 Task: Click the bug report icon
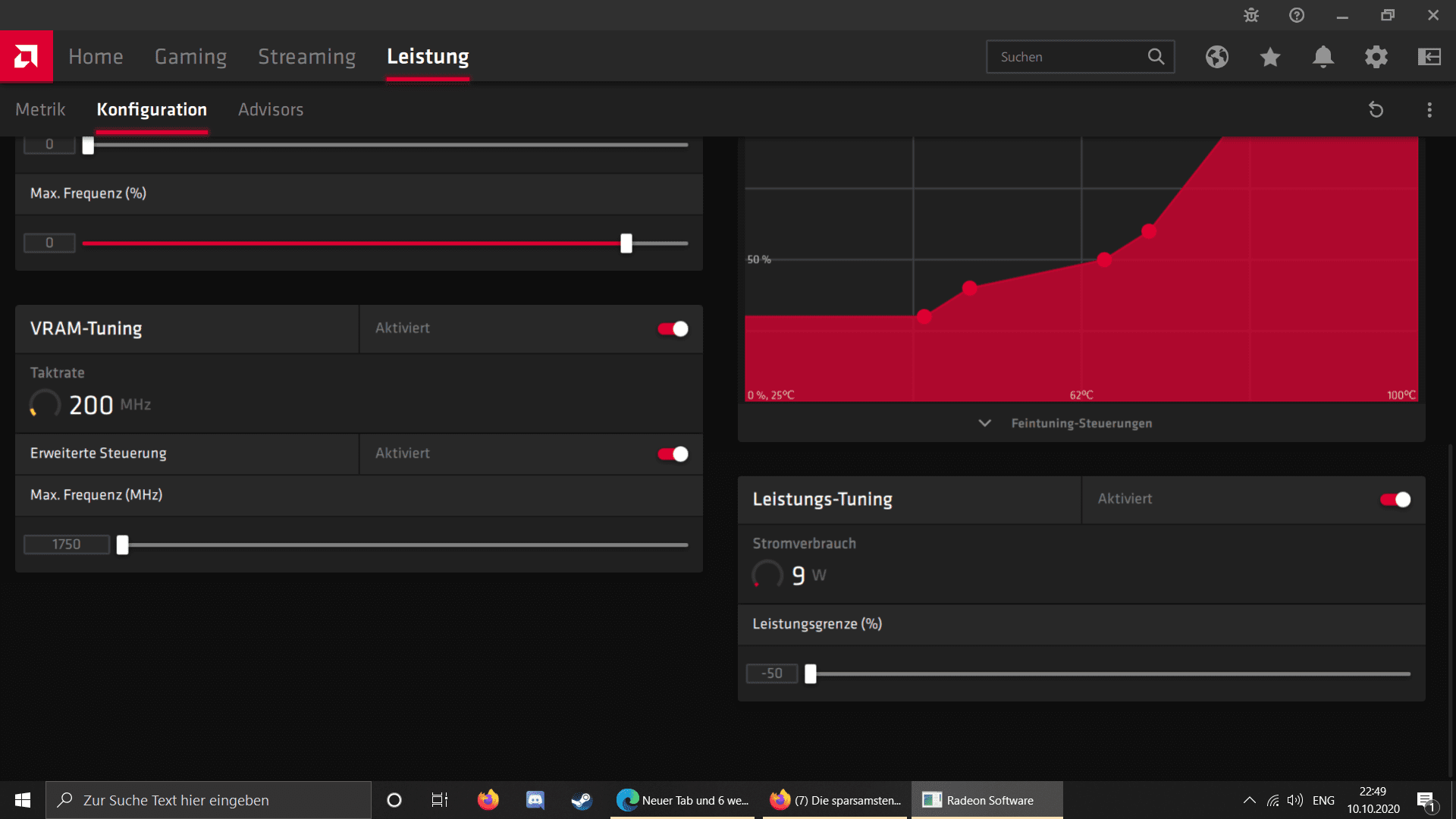[x=1251, y=15]
